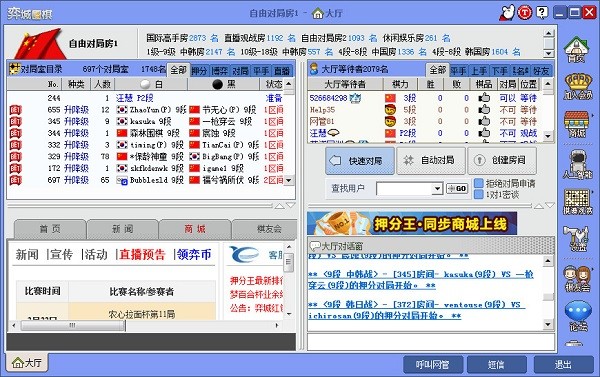The width and height of the screenshot is (600, 377).
Task: Click the red T icon in title bar
Action: pos(525,13)
